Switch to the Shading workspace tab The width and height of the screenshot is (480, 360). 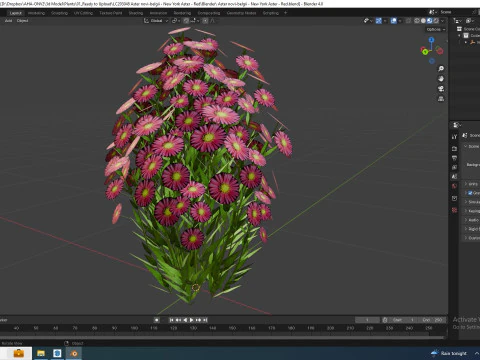pos(136,13)
